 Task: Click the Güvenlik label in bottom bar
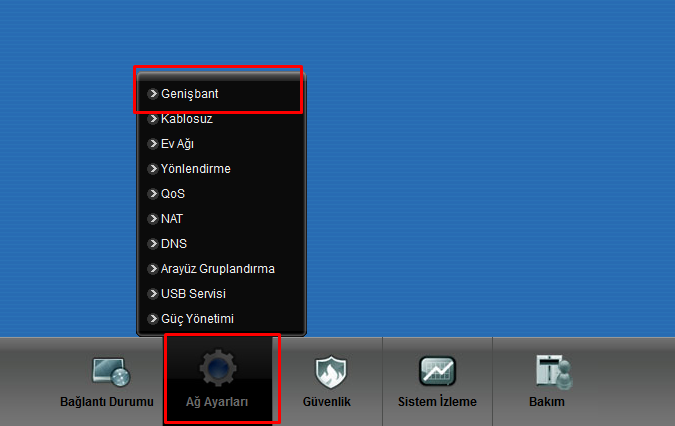pyautogui.click(x=326, y=401)
